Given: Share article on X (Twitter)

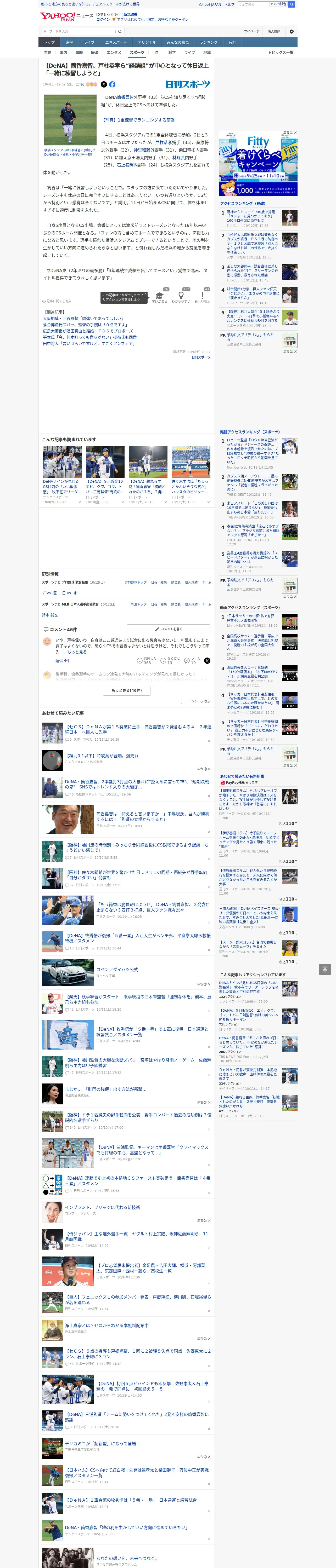Looking at the screenshot, I should point(104,85).
